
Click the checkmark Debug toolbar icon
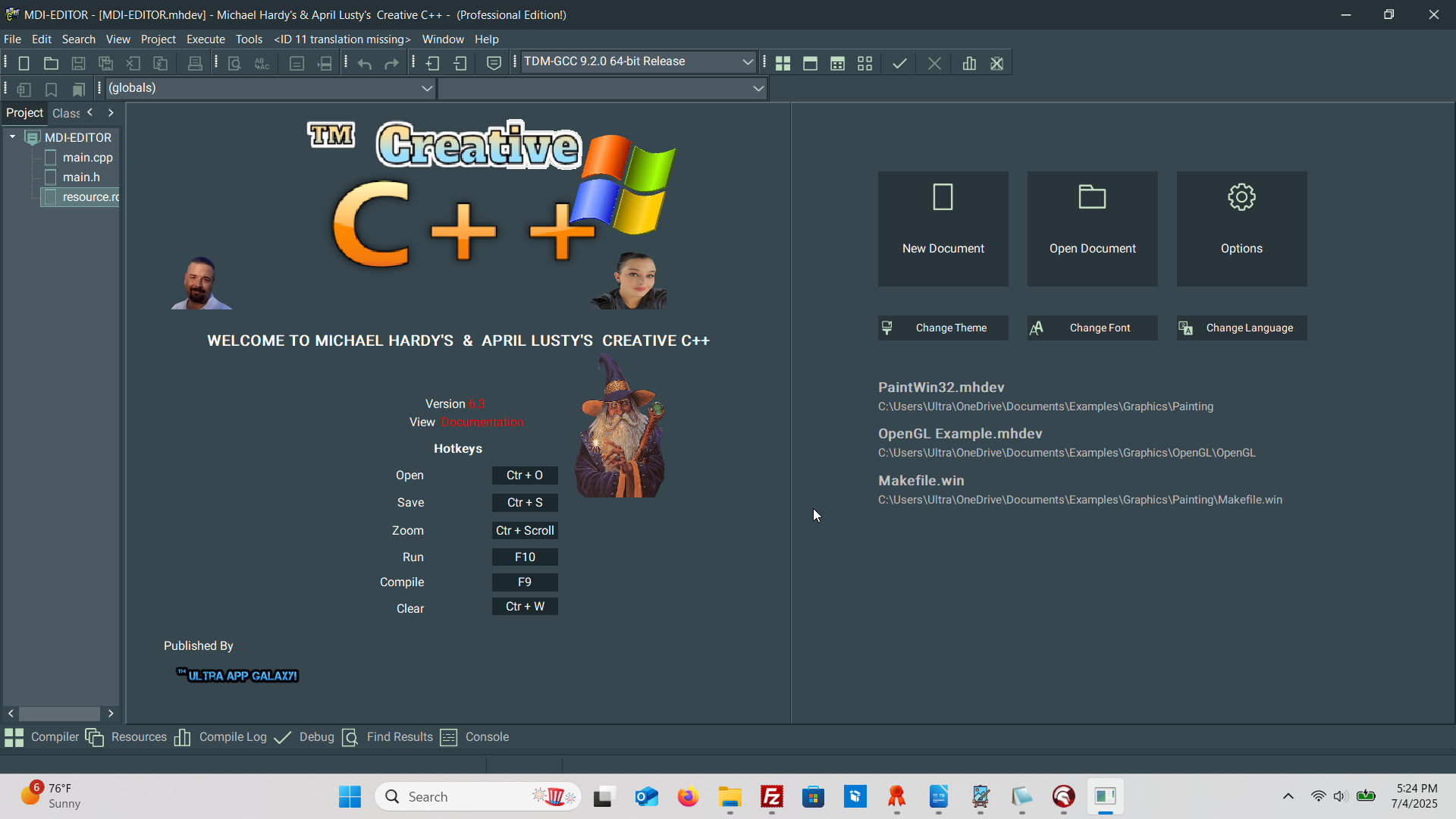pyautogui.click(x=899, y=64)
